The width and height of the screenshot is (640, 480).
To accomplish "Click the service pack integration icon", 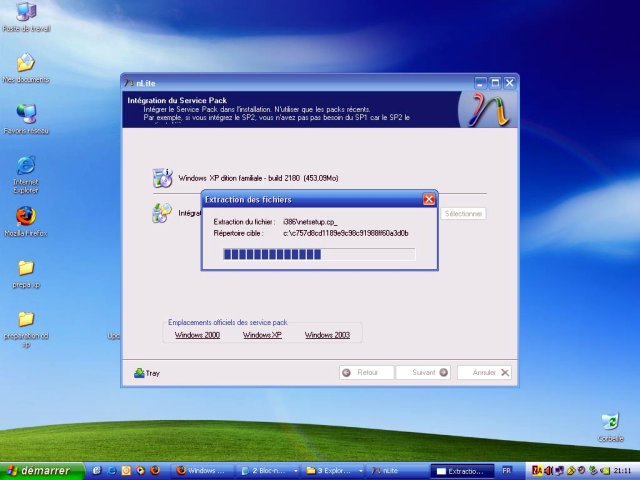I will point(162,213).
